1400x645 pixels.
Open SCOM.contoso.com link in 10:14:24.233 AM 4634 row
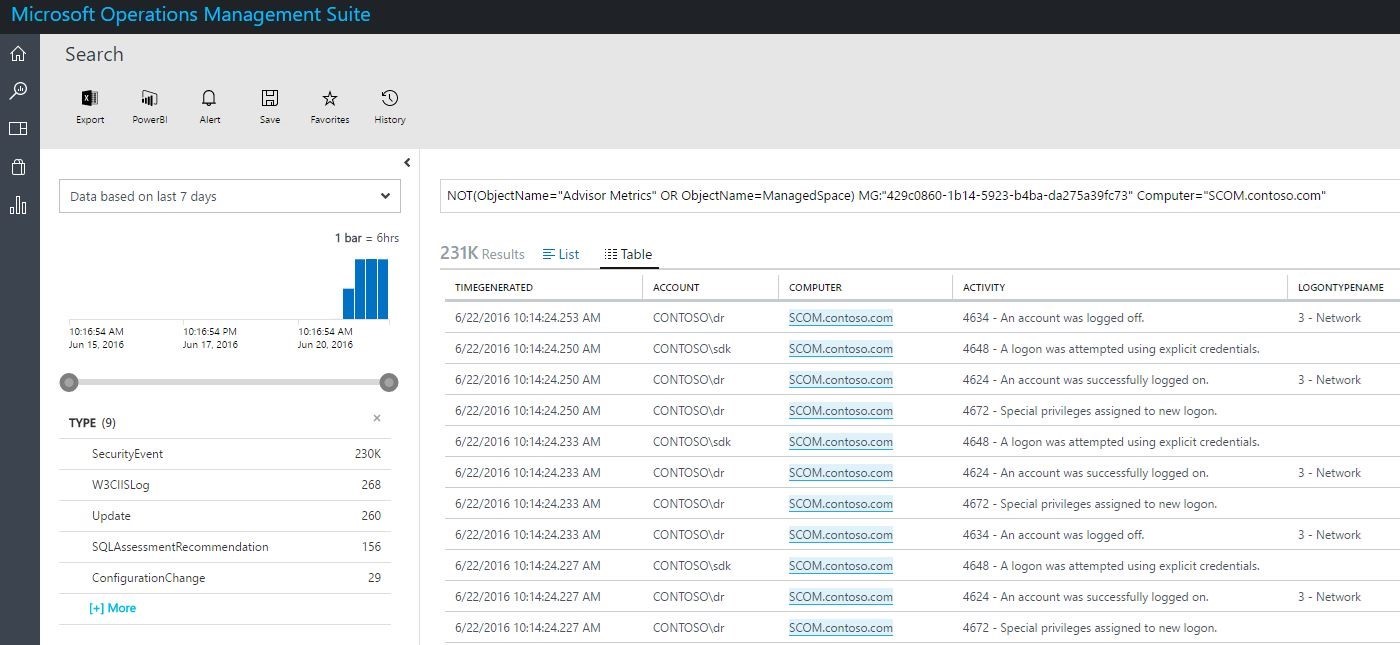[841, 535]
